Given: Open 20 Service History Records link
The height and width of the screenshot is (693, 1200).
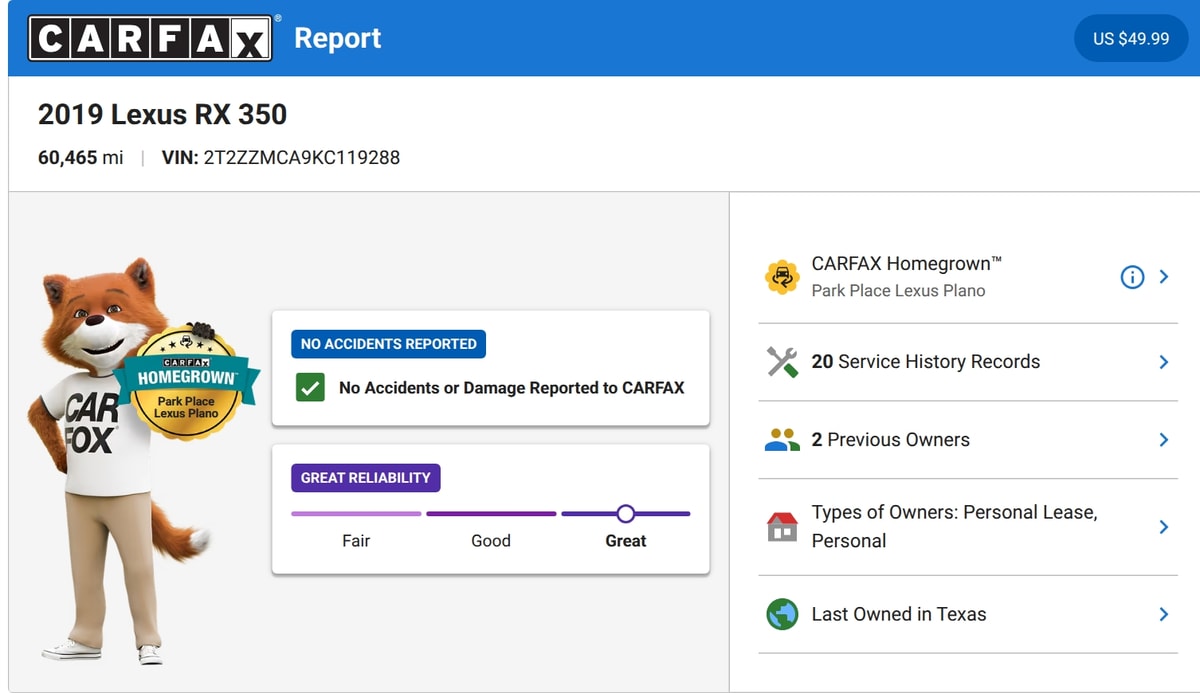Looking at the screenshot, I should [926, 362].
